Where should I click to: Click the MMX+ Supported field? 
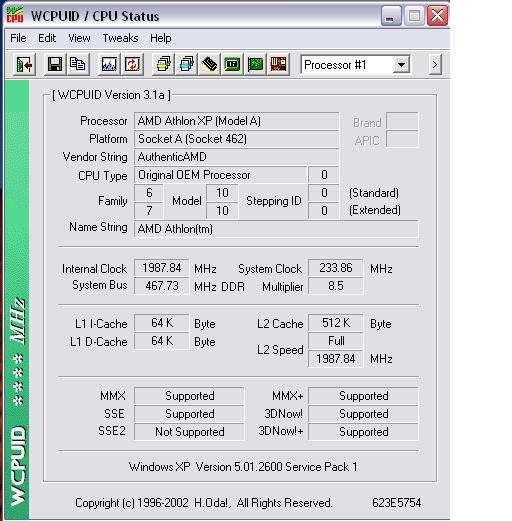click(363, 396)
